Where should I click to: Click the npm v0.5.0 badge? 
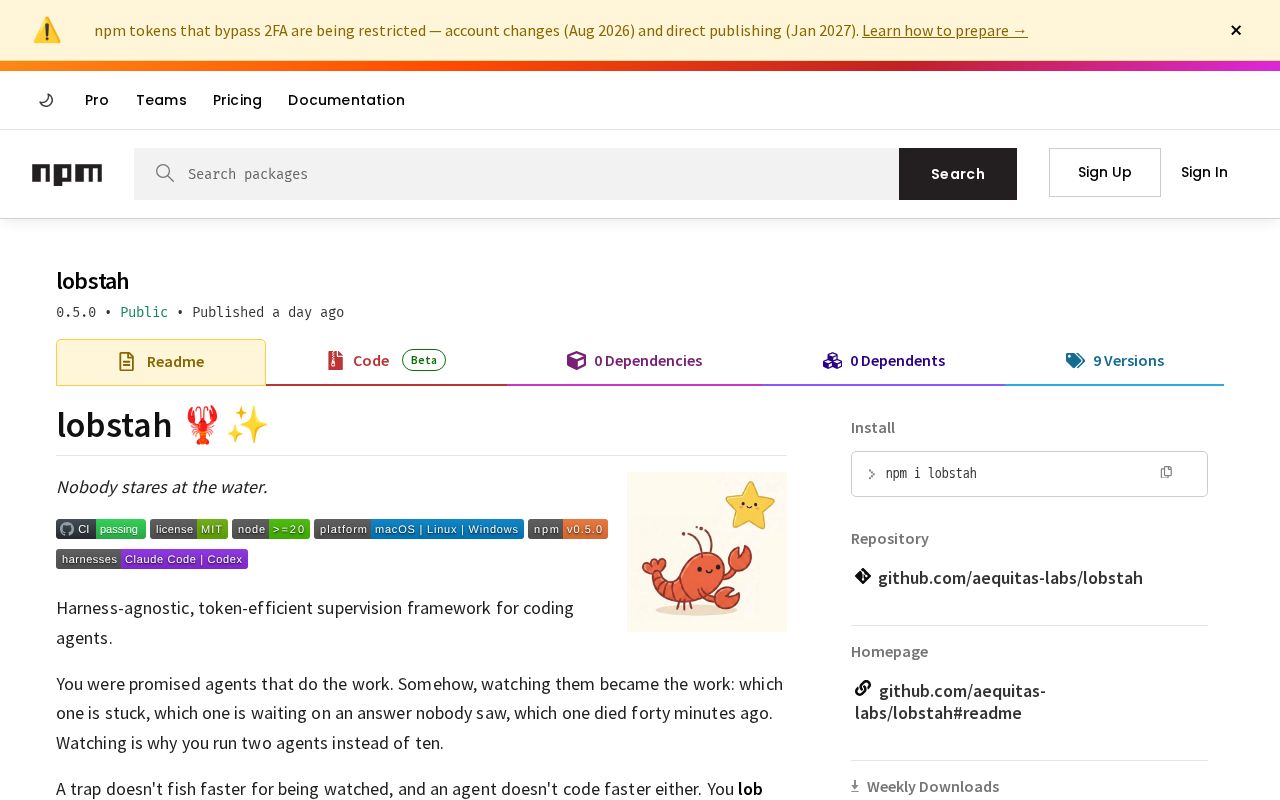[x=568, y=529]
